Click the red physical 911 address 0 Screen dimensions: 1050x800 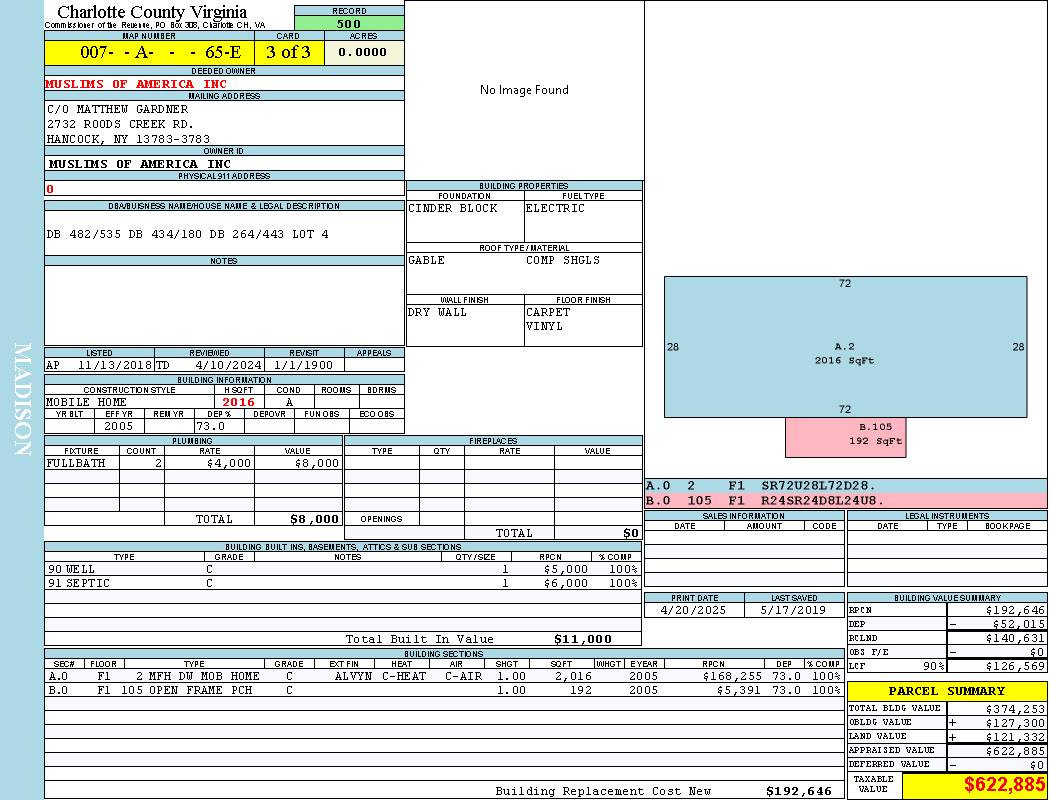[x=50, y=189]
